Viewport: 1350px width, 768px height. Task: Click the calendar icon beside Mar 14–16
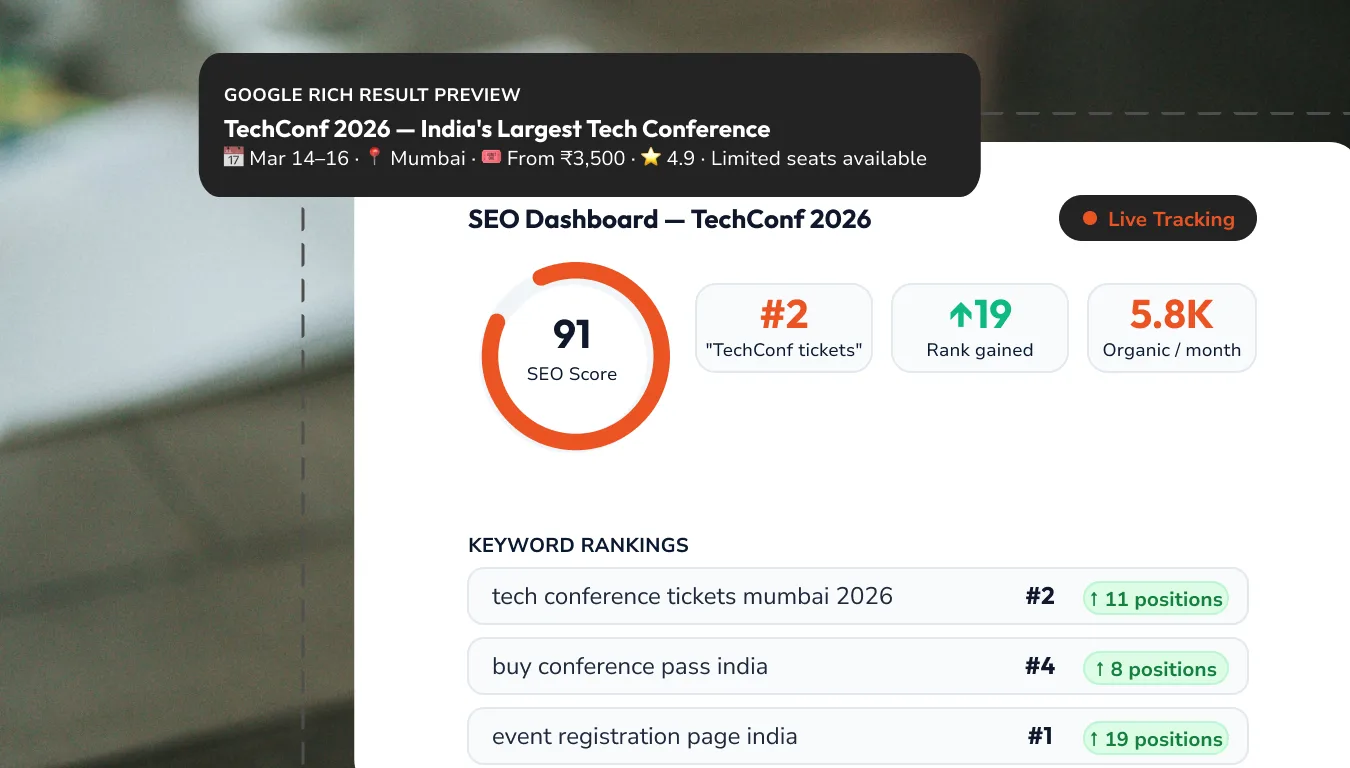pos(233,158)
